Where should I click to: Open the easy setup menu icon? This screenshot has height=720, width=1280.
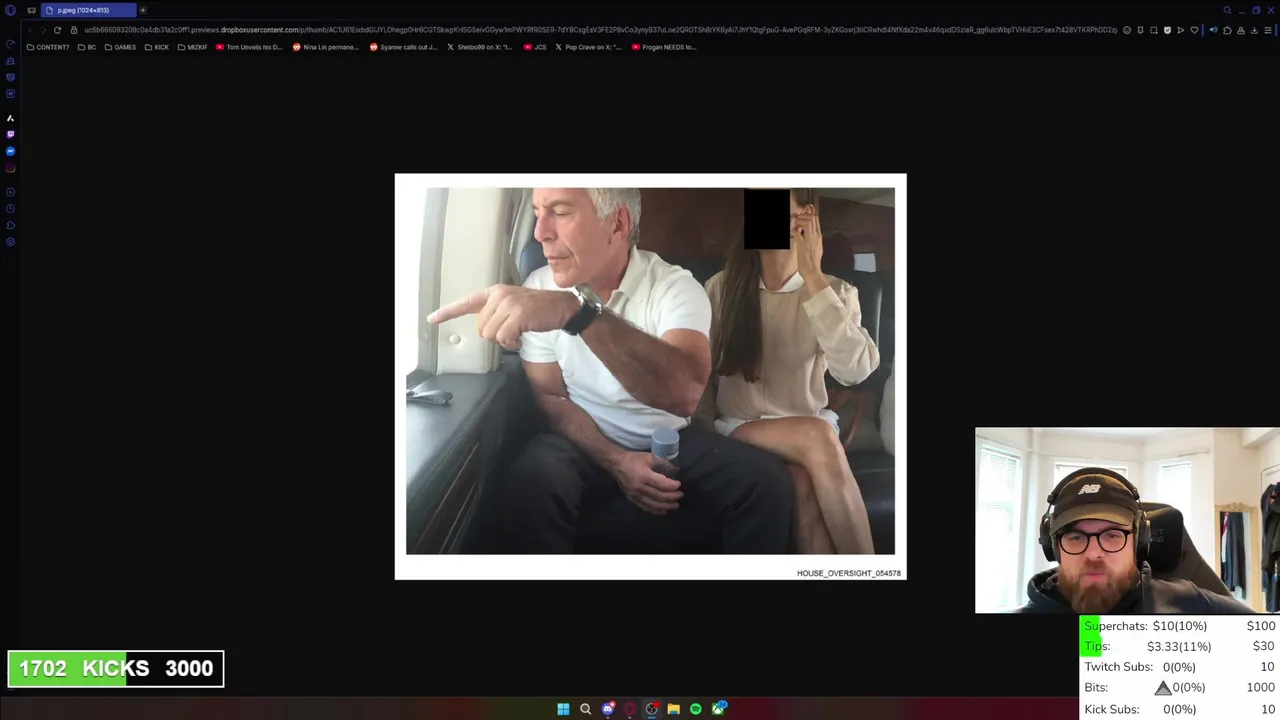[1267, 30]
